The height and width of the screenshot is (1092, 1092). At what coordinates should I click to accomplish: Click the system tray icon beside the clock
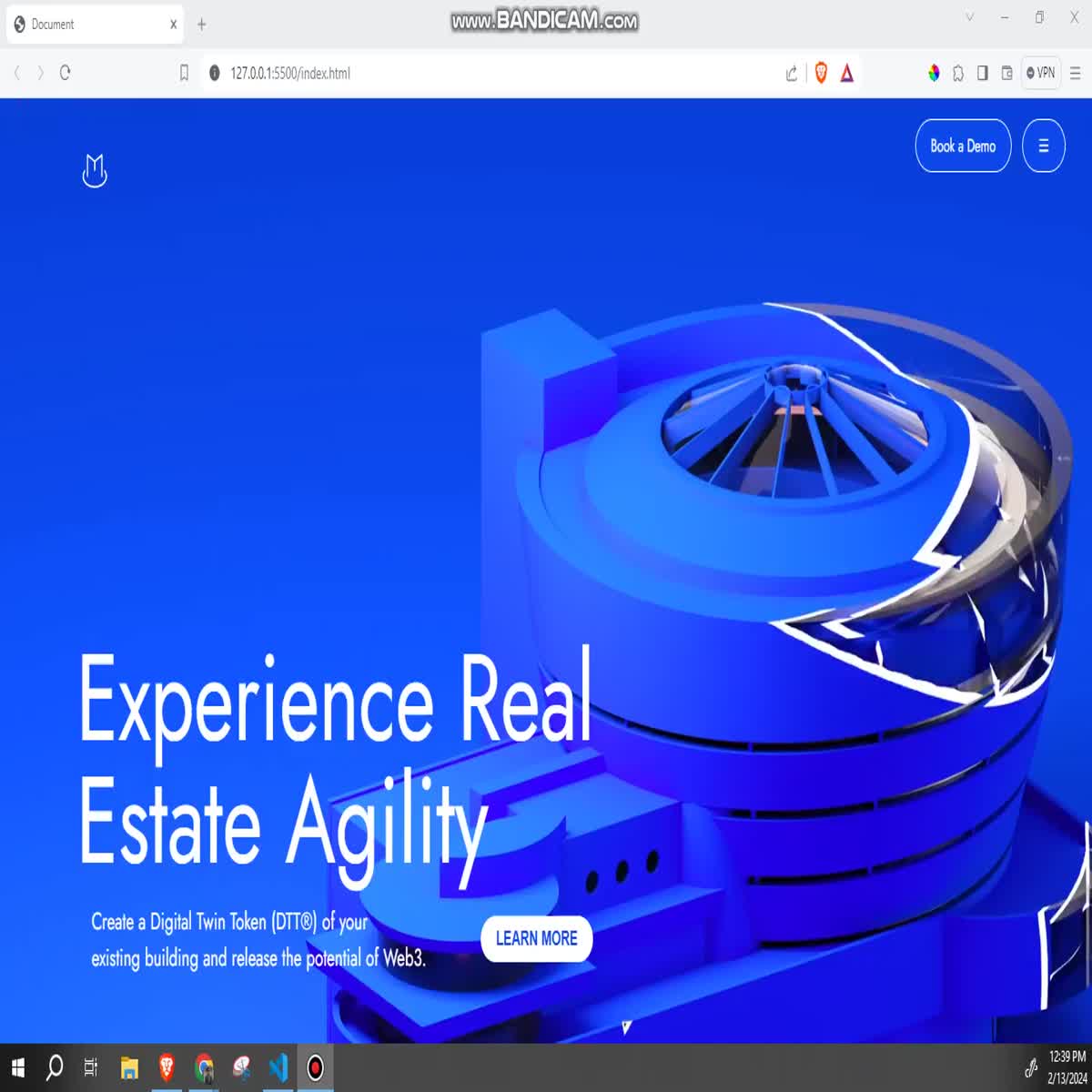1031,1067
